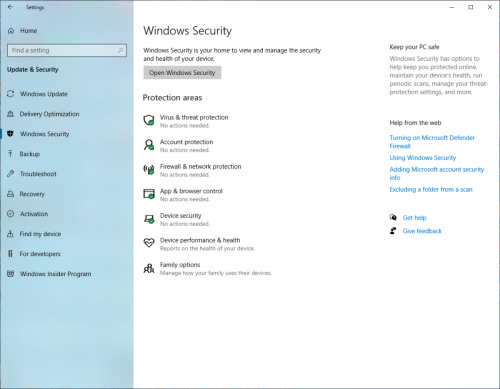
Task: Open Windows Update settings page
Action: (x=43, y=94)
